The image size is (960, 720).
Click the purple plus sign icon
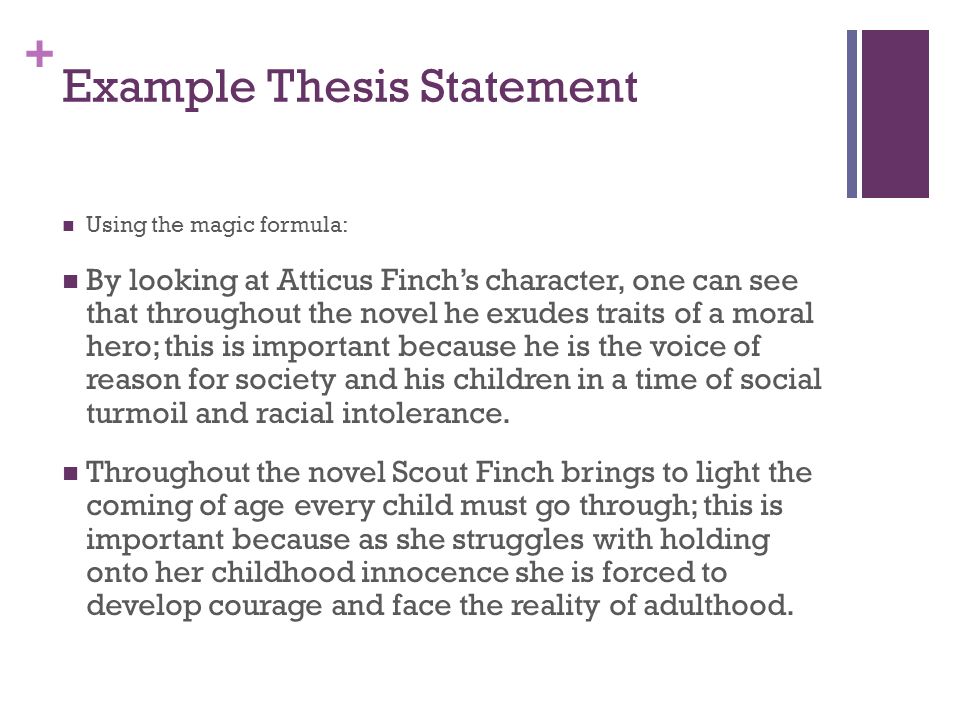coord(40,54)
